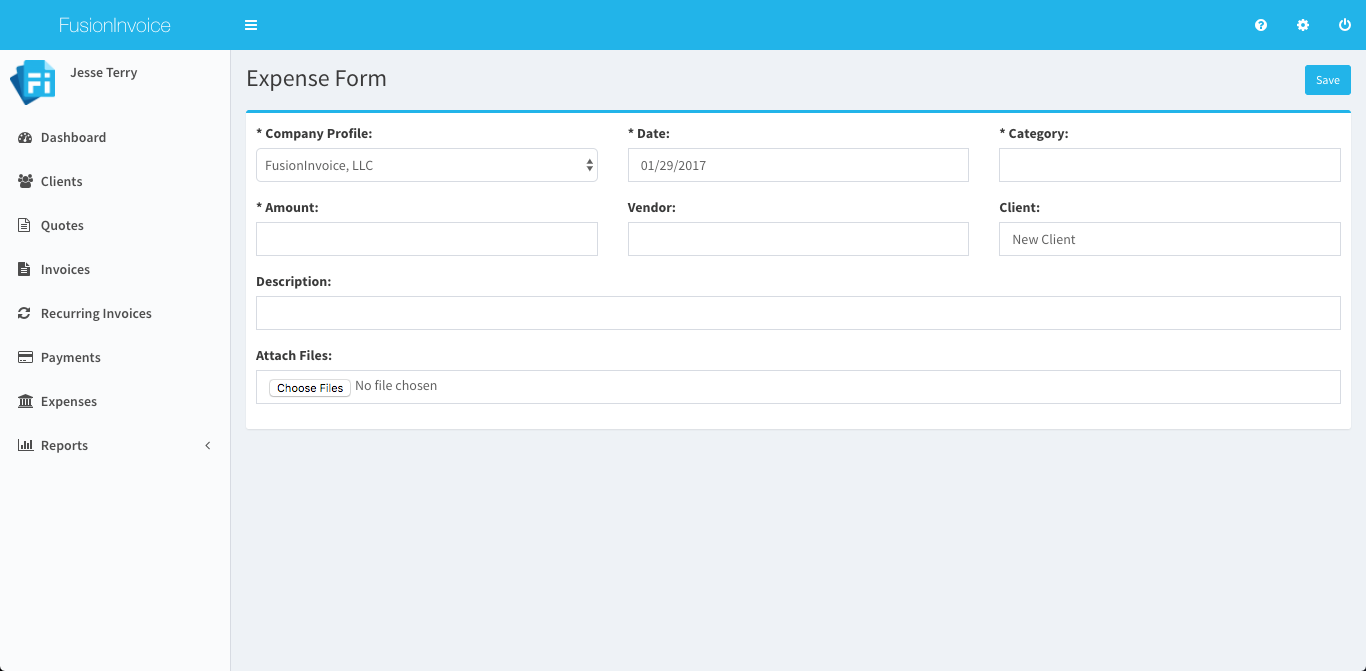The image size is (1366, 671).
Task: Click into the Amount field
Action: 426,240
